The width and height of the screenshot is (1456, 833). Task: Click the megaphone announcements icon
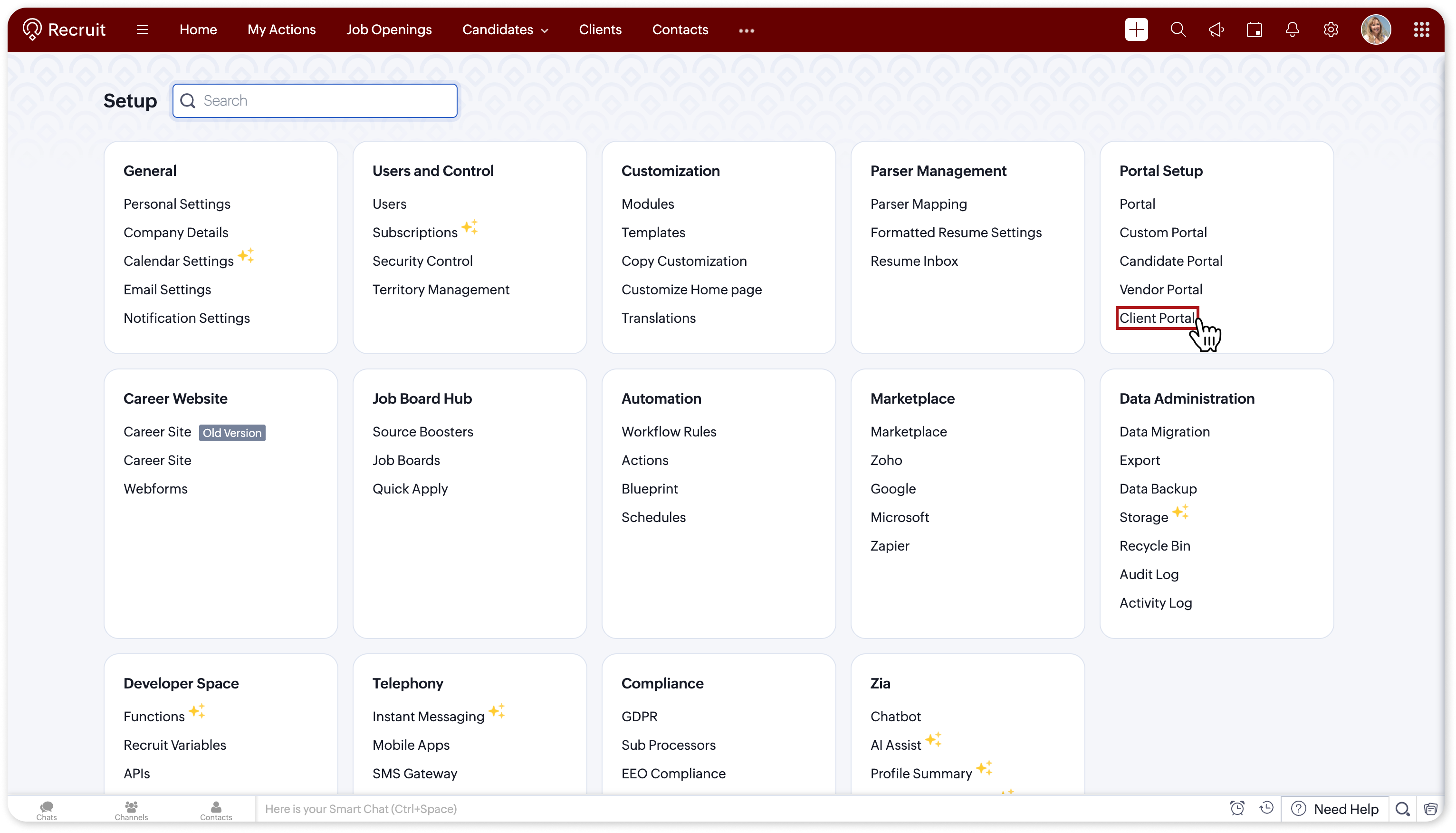1216,30
